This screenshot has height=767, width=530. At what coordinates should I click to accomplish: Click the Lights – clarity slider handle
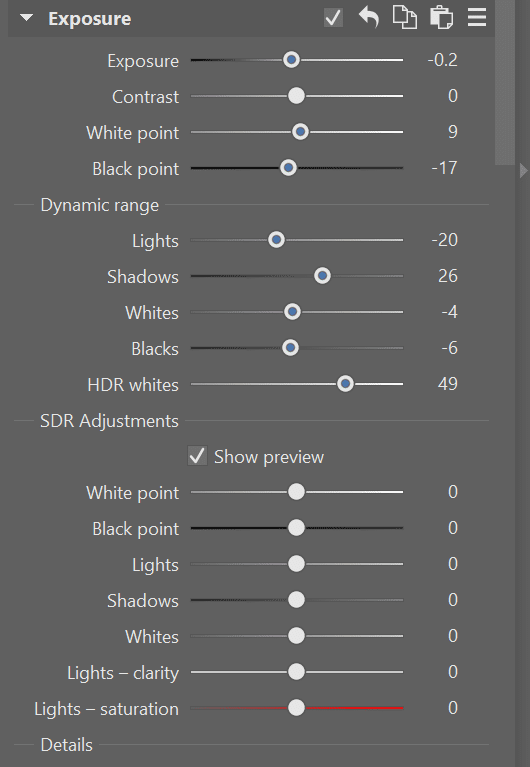click(x=296, y=672)
